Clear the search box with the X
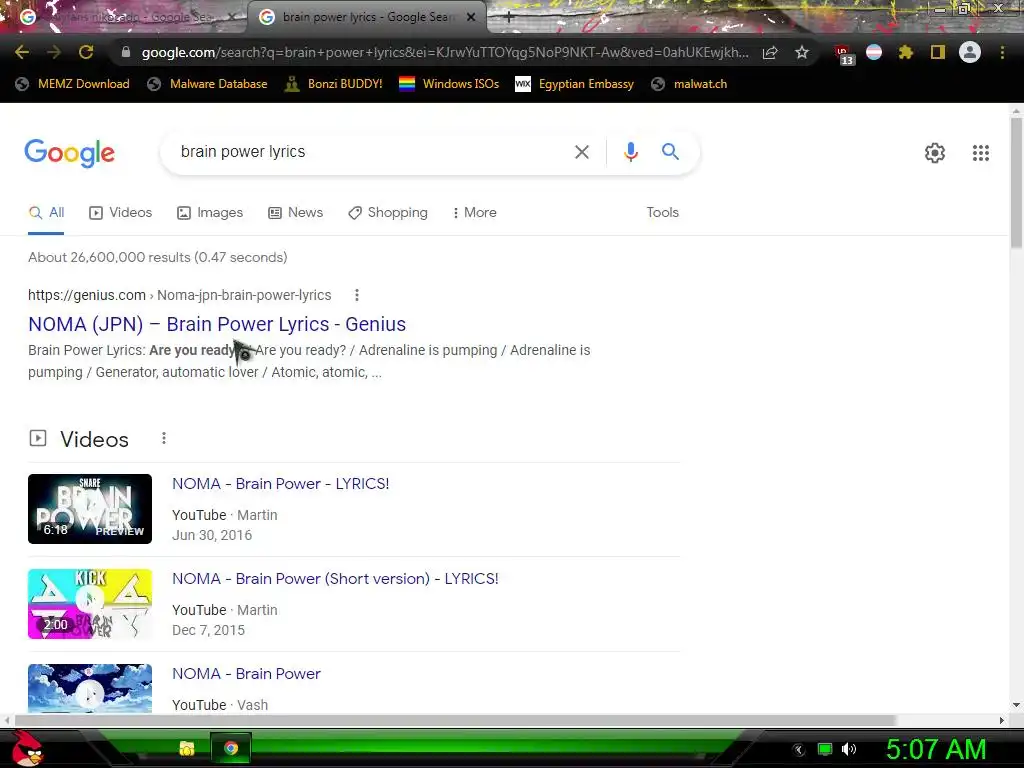 [582, 152]
